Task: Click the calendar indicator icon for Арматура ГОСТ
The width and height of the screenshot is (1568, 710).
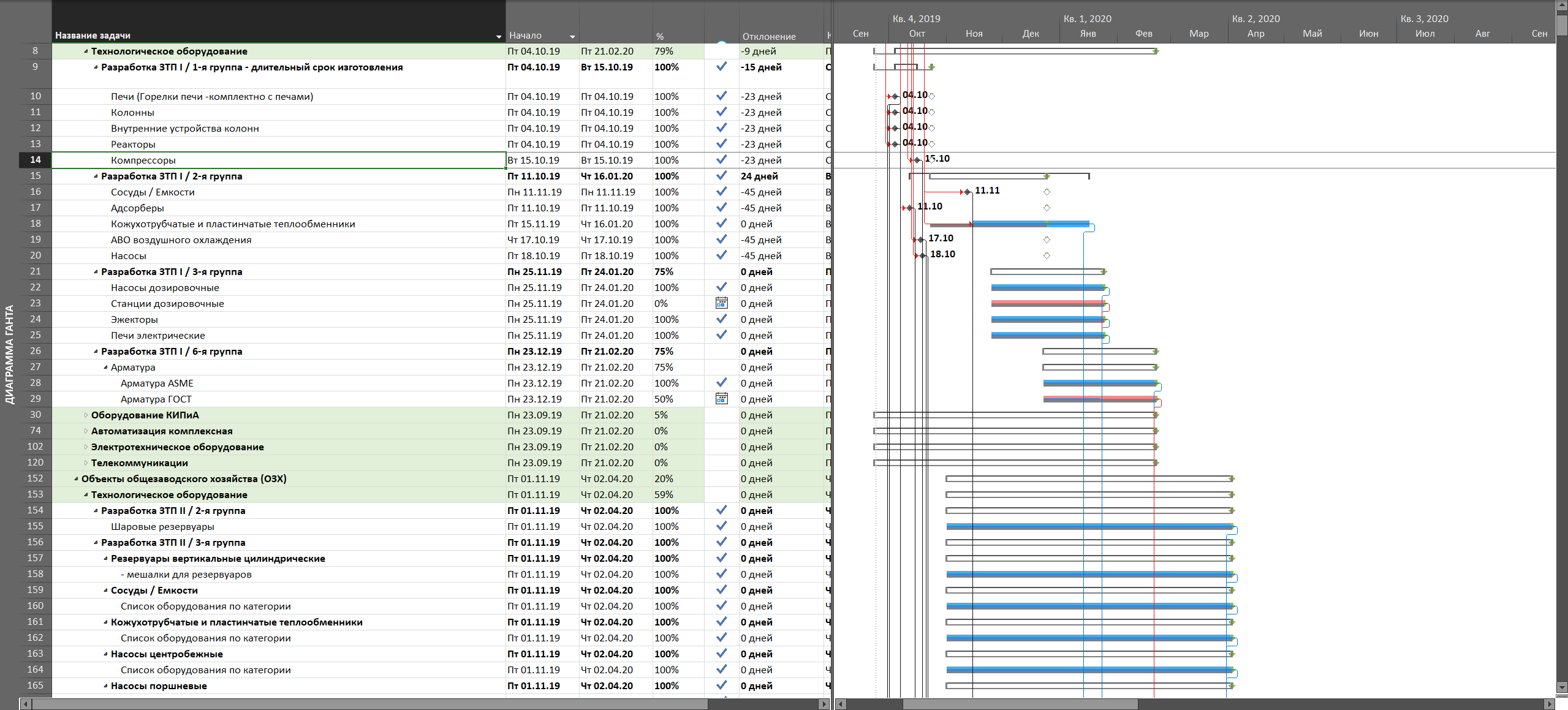Action: coord(722,398)
